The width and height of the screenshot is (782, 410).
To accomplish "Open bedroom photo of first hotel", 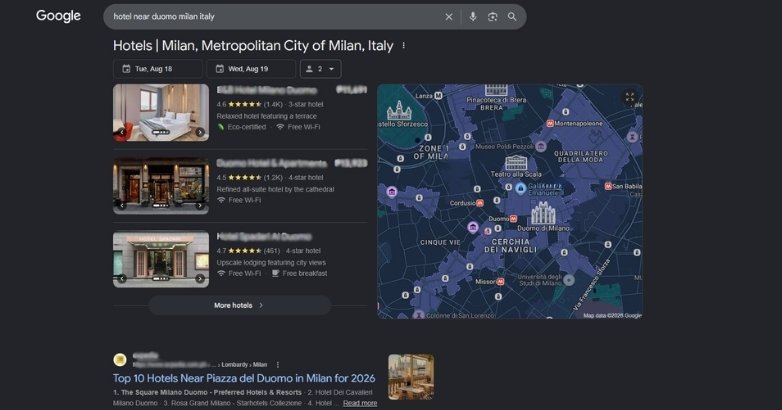I will tap(161, 112).
